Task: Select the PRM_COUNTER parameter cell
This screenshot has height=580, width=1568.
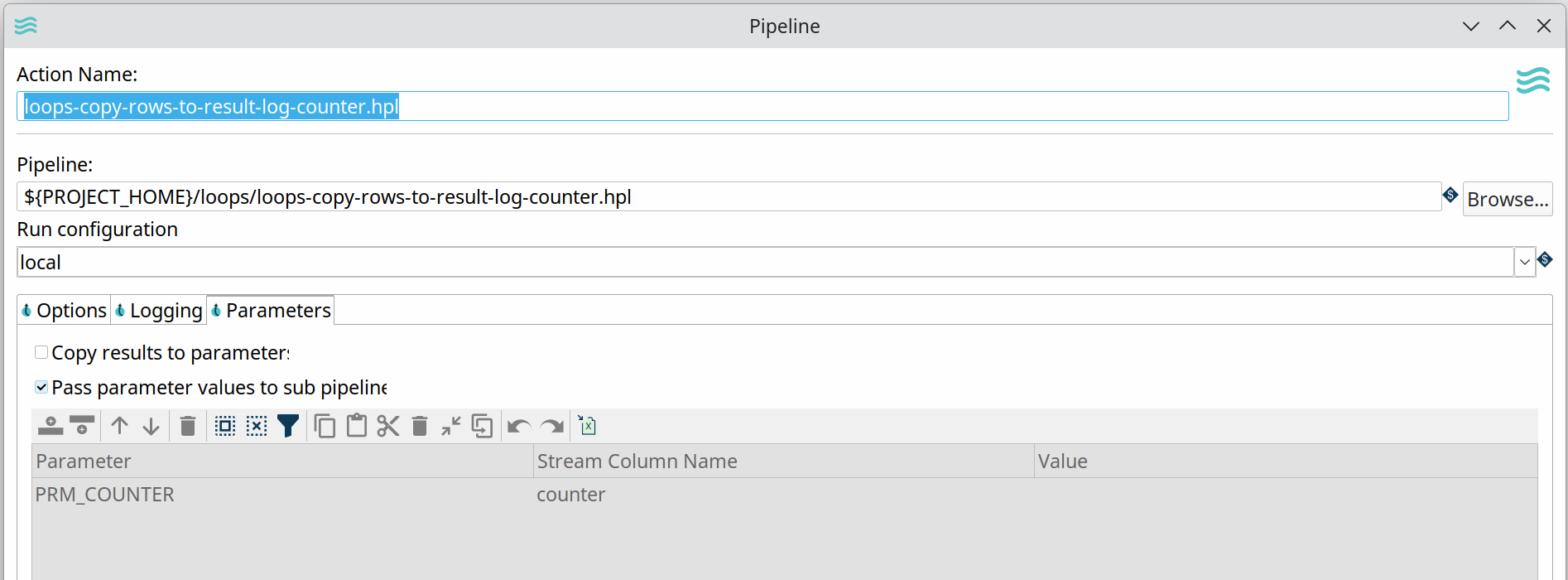Action: [105, 495]
